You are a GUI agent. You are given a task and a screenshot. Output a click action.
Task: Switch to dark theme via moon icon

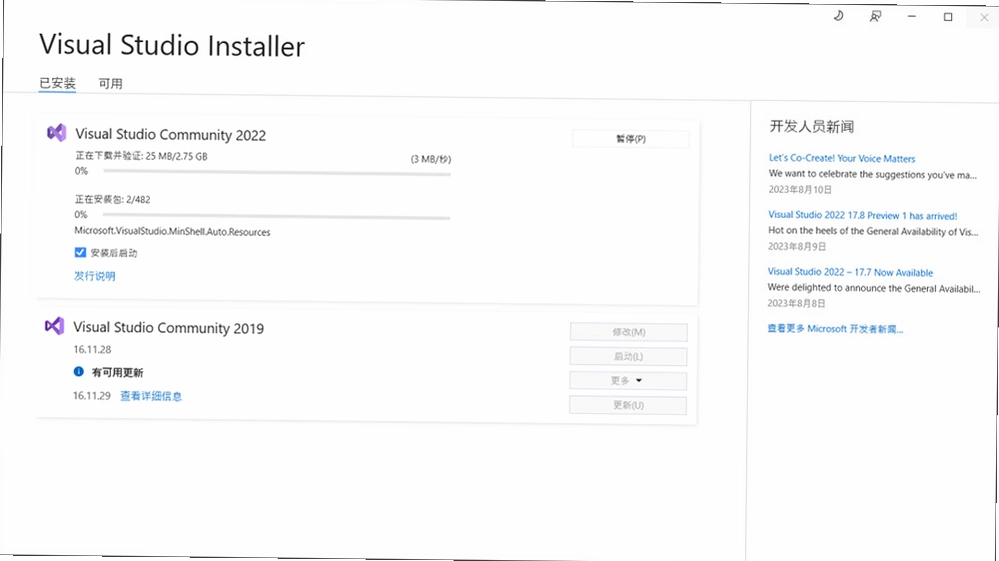coord(838,16)
